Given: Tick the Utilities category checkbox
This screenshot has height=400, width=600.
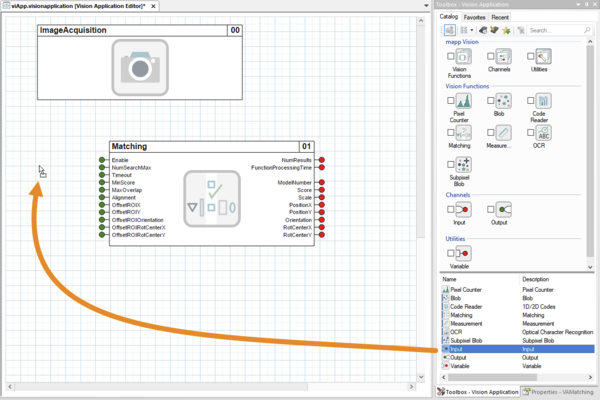Looking at the screenshot, I should pyautogui.click(x=530, y=56).
